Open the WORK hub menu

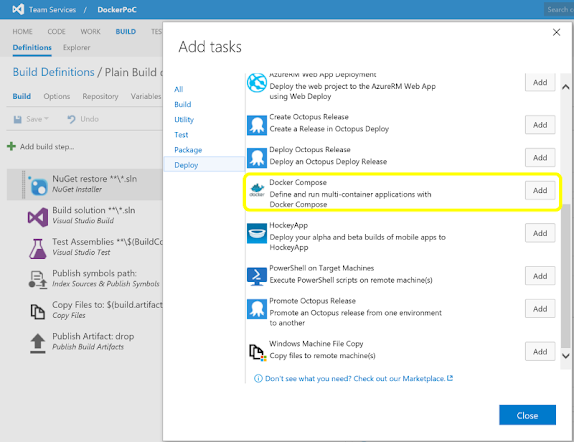tap(90, 31)
